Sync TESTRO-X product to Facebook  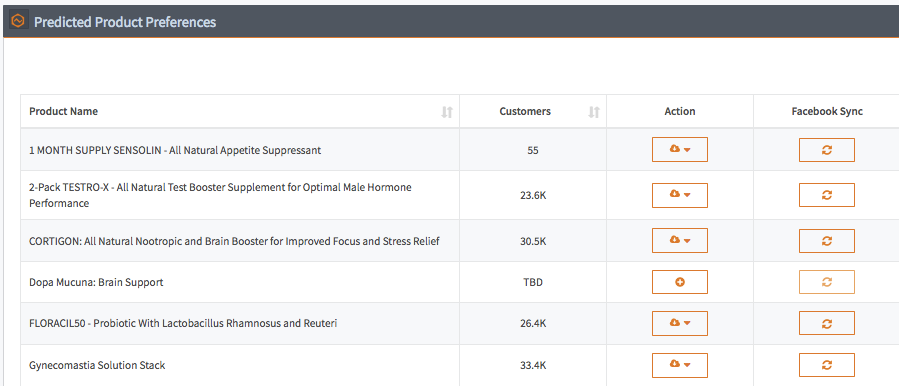click(x=827, y=195)
